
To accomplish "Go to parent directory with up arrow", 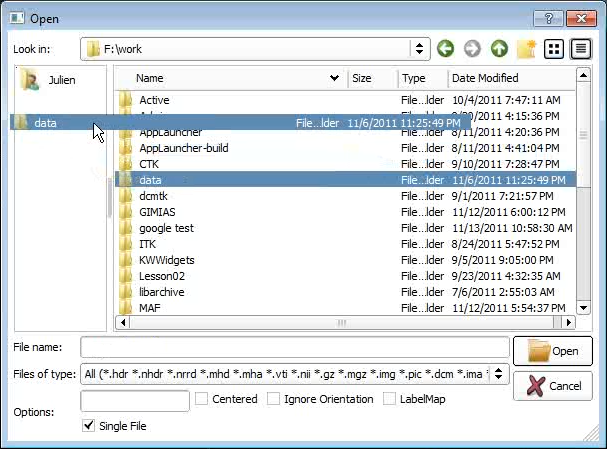I will pyautogui.click(x=498, y=49).
